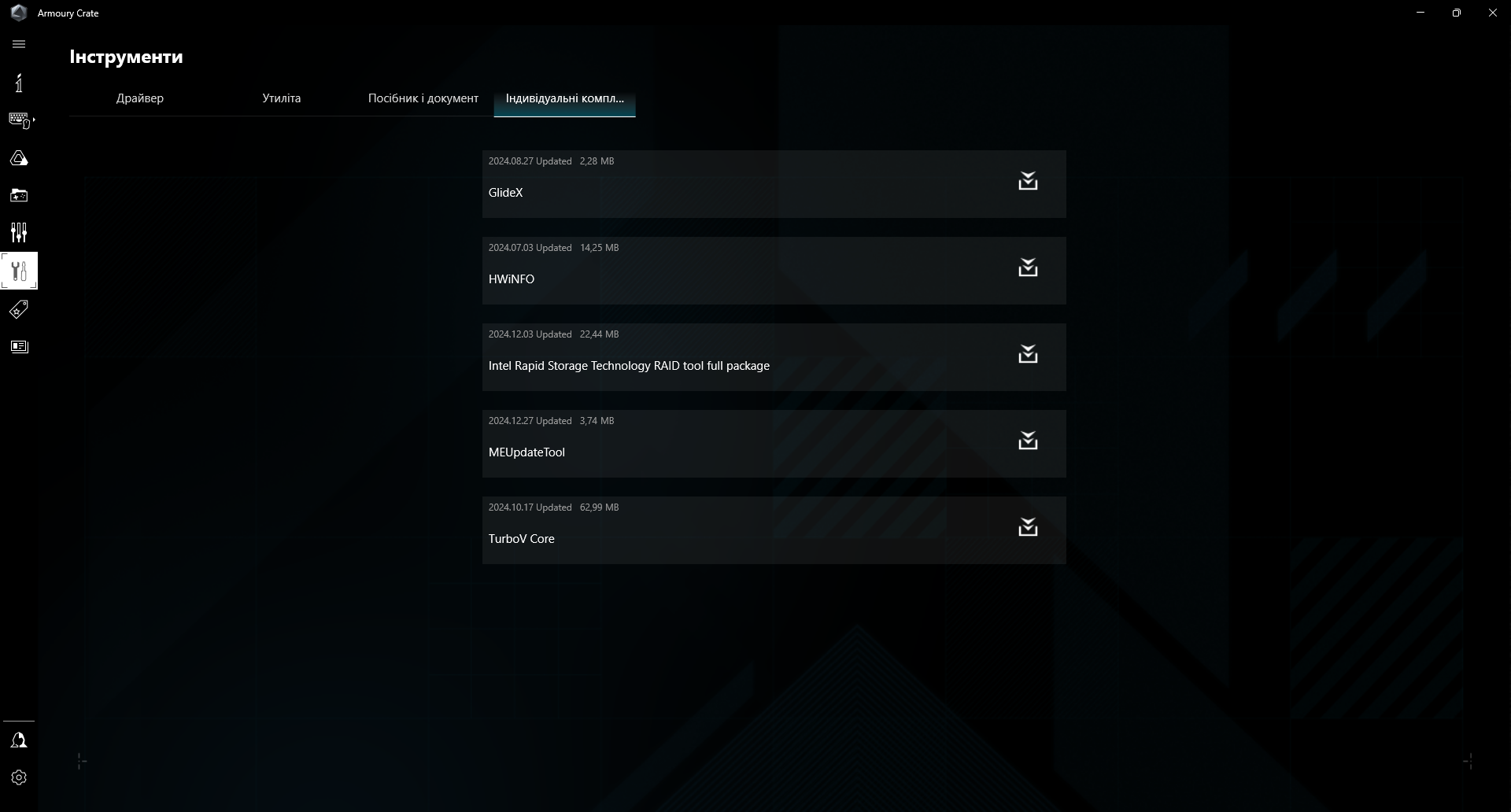Click the 3,74 MB size label
1511x812 pixels.
click(x=597, y=421)
